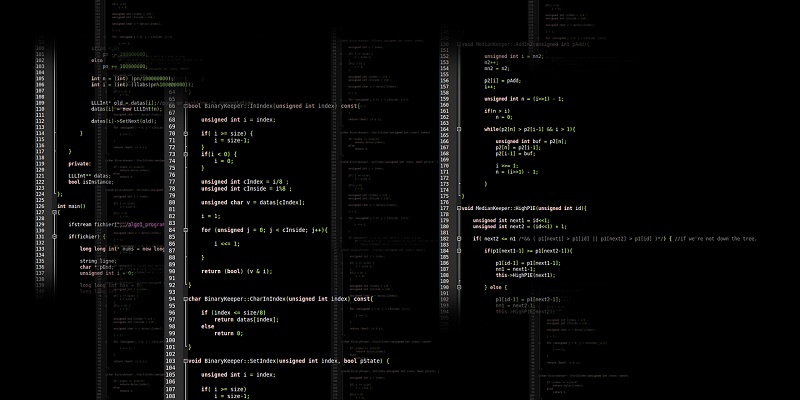Collapse the BinaryKeeper::InIndex function fold marker

(186, 105)
